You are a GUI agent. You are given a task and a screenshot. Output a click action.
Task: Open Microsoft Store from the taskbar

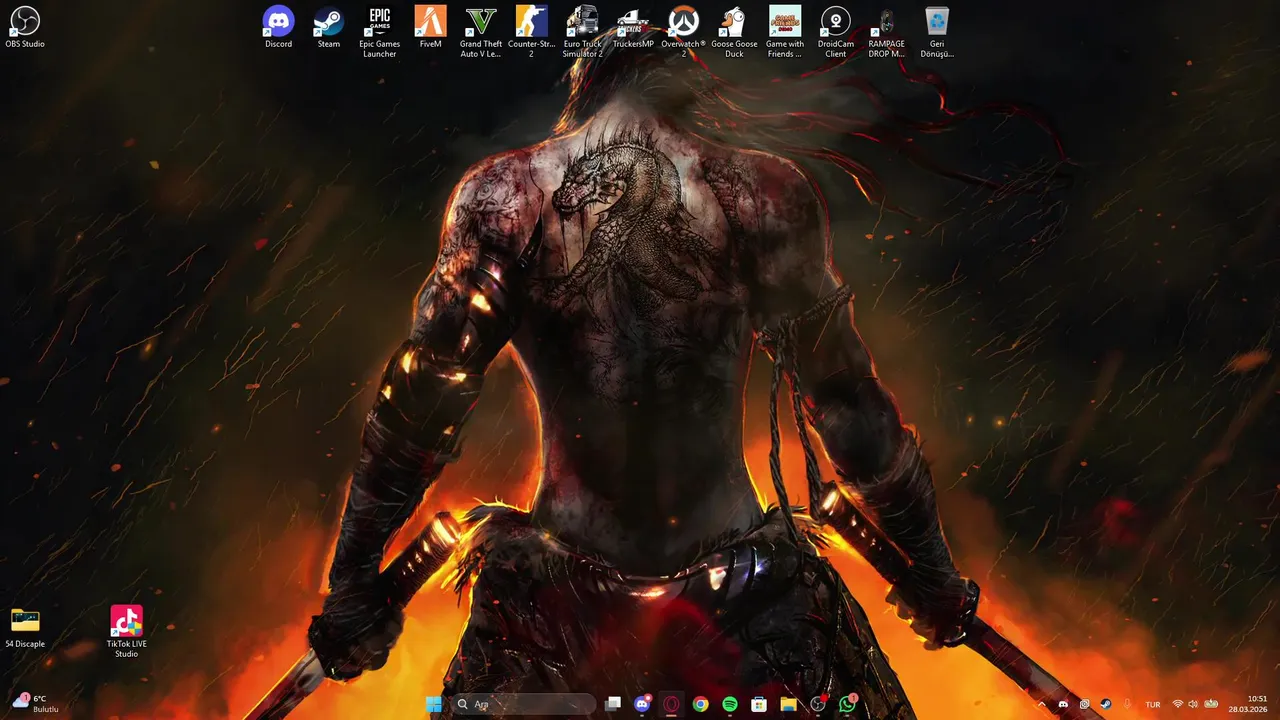tap(759, 704)
